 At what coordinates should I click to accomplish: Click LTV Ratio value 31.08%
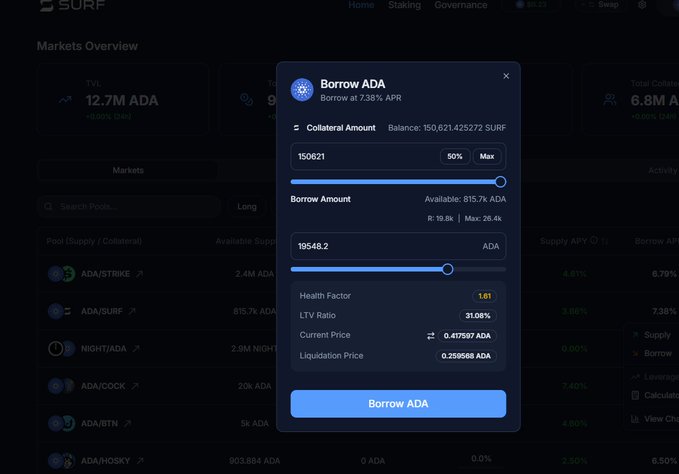[478, 316]
